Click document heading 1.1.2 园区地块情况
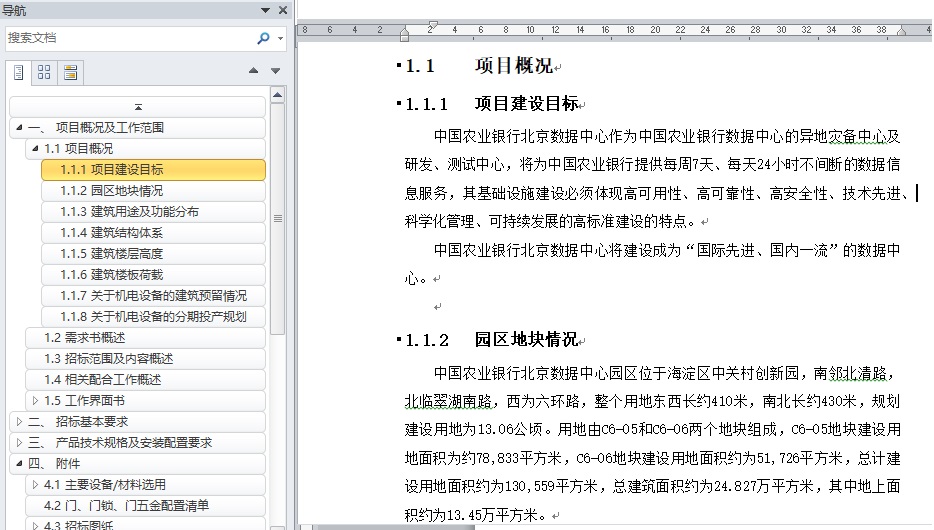This screenshot has height=530, width=934. point(491,340)
